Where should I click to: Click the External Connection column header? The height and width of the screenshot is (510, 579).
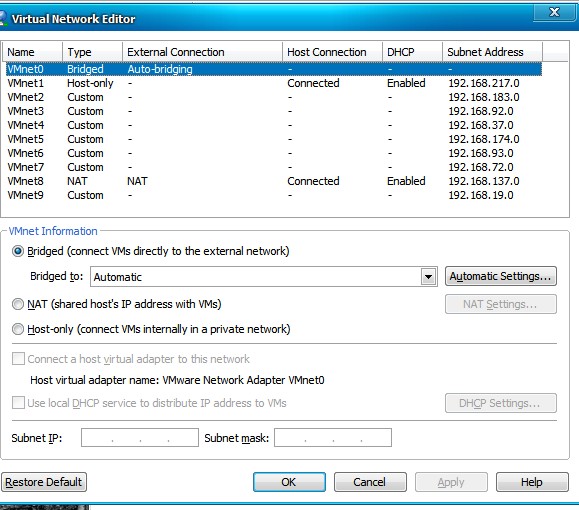(x=202, y=52)
